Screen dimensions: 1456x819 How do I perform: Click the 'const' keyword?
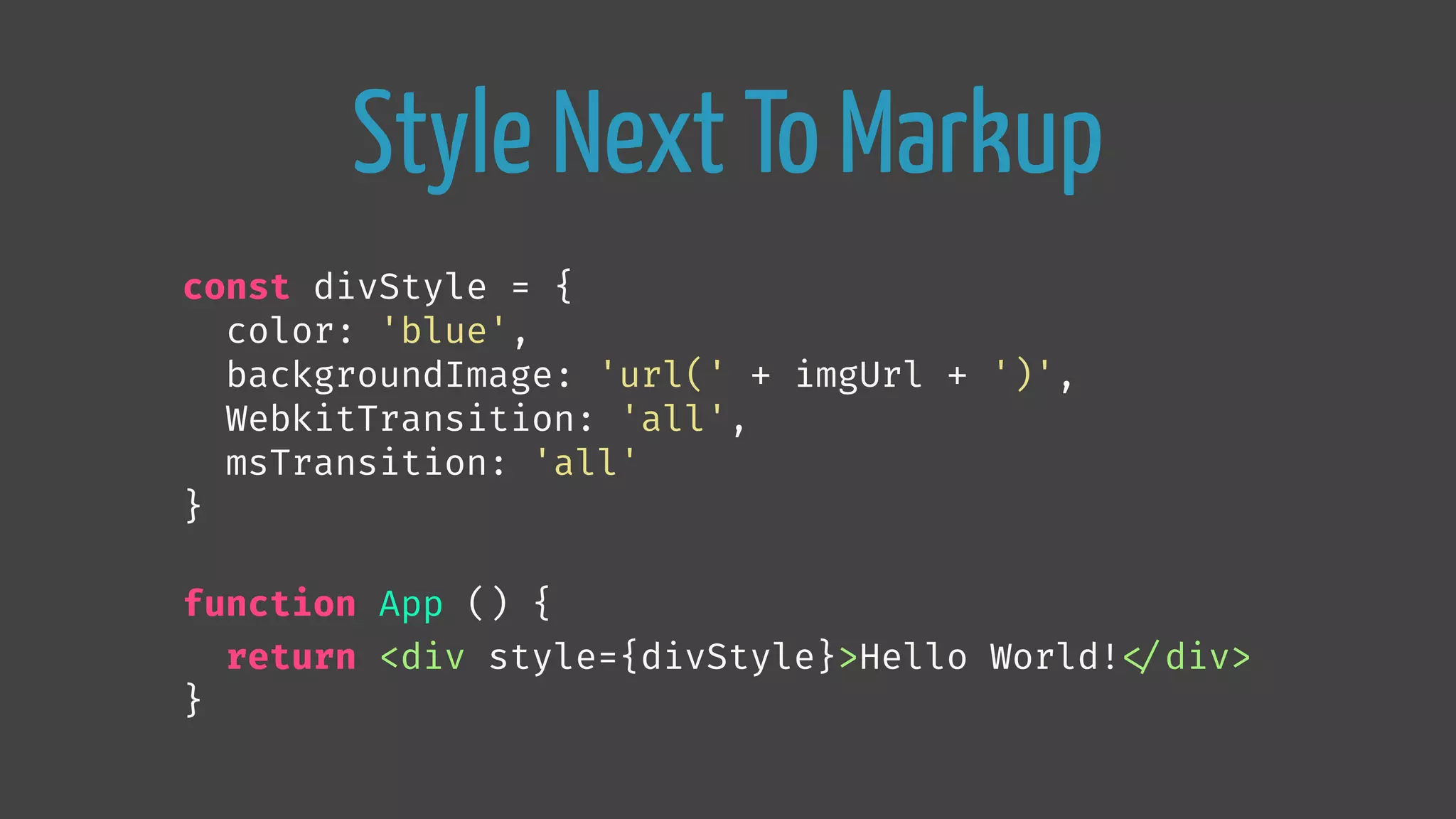237,287
